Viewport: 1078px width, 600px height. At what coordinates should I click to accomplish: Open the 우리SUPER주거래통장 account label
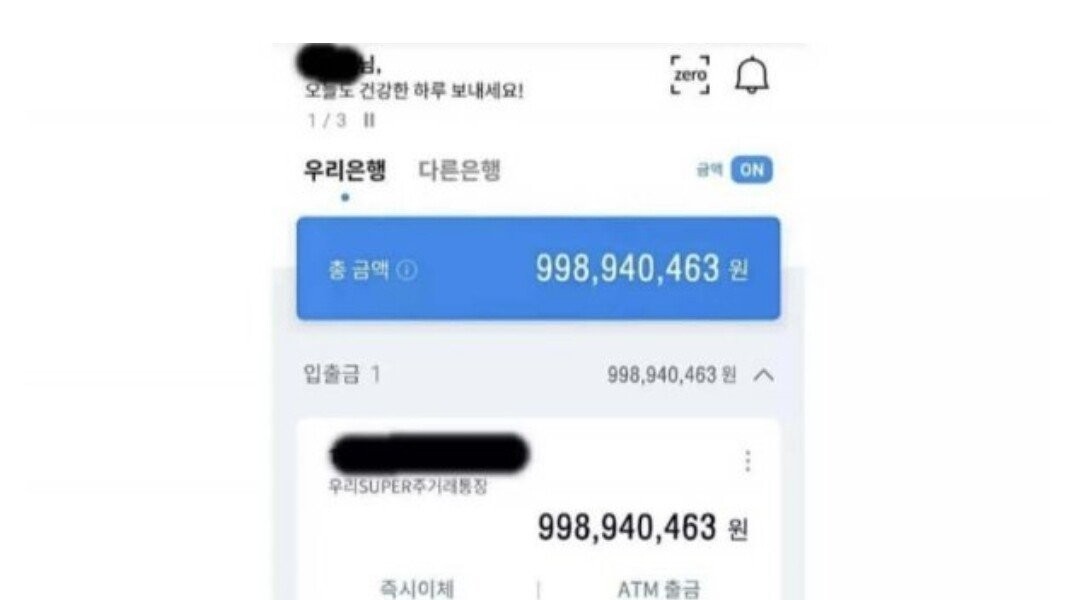pyautogui.click(x=408, y=487)
